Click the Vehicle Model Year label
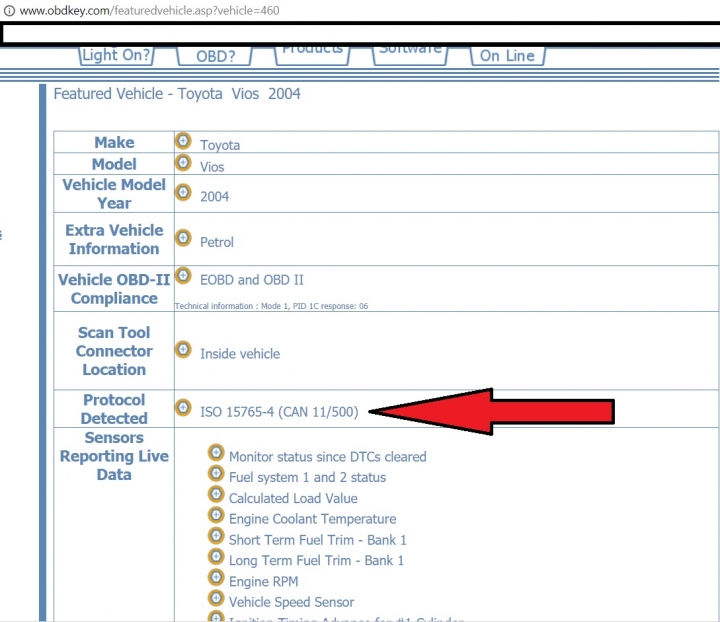The image size is (720, 622). [x=114, y=194]
